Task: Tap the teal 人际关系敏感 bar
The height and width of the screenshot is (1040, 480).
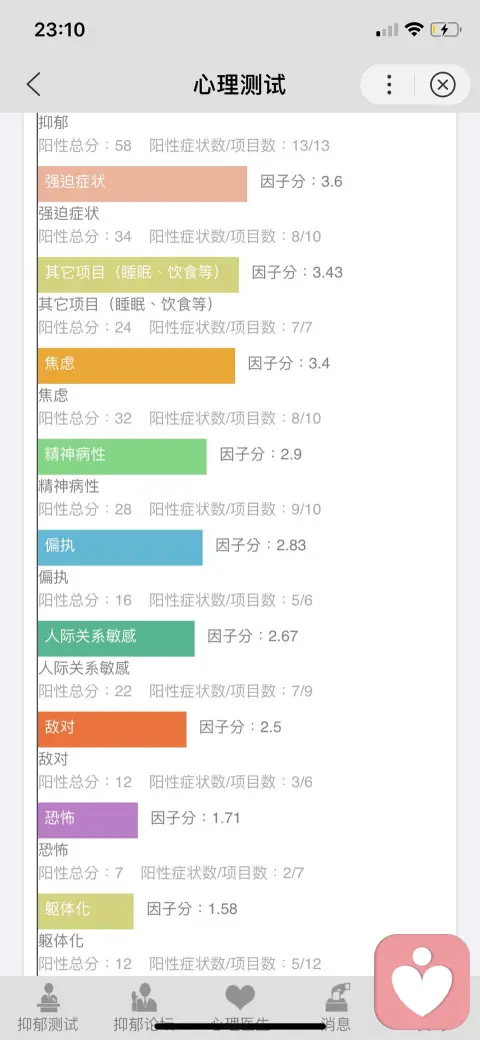Action: (116, 638)
